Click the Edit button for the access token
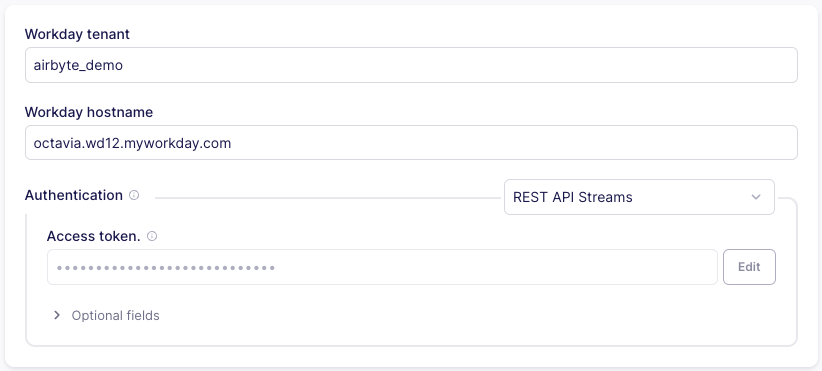Viewport: 822px width, 371px height. click(749, 267)
